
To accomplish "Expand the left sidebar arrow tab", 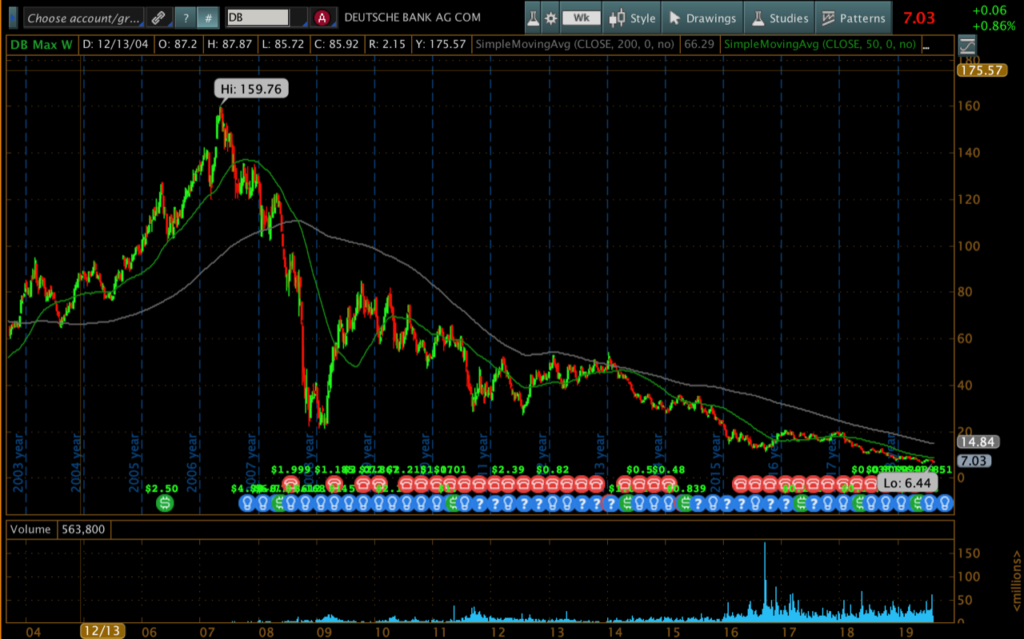I will [12, 18].
